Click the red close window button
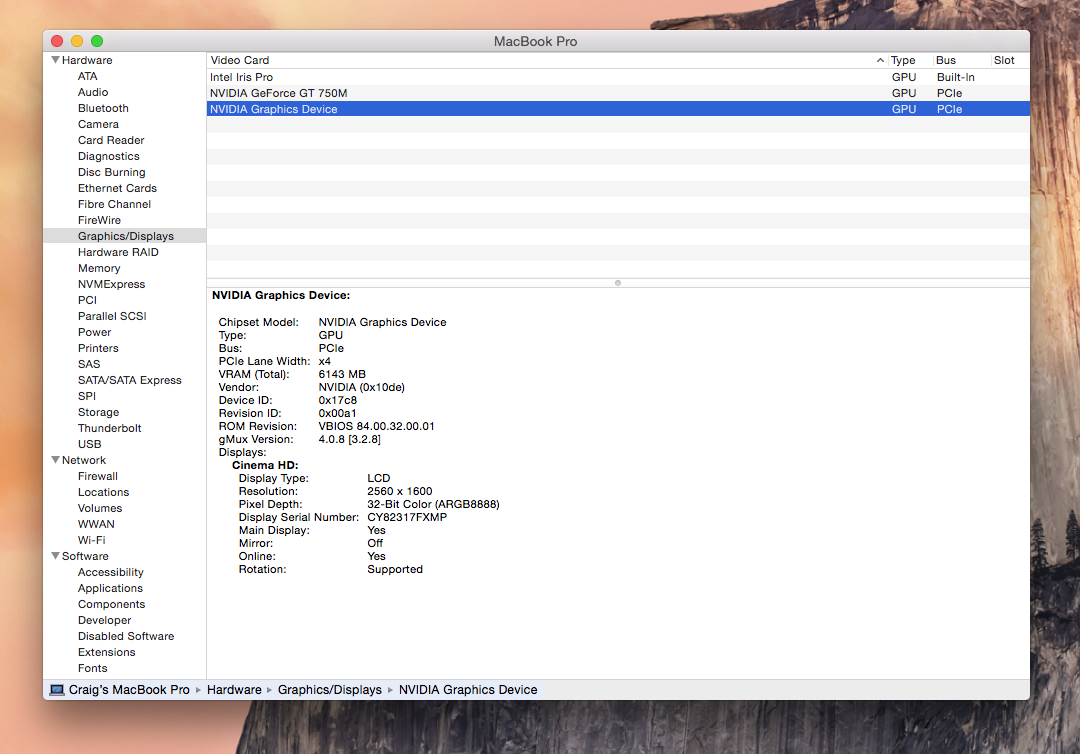The height and width of the screenshot is (754, 1080). pyautogui.click(x=57, y=41)
